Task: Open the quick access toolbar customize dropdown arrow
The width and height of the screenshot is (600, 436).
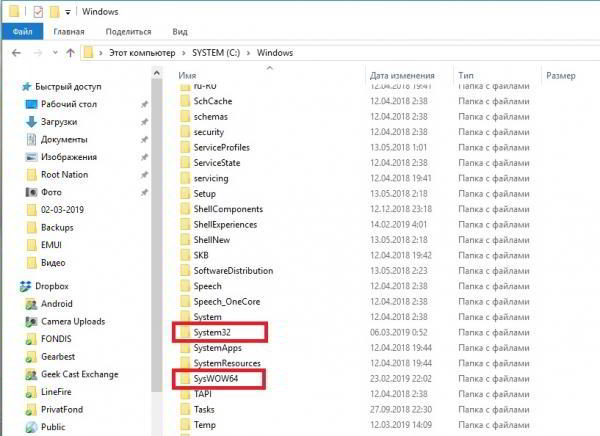Action: click(68, 12)
